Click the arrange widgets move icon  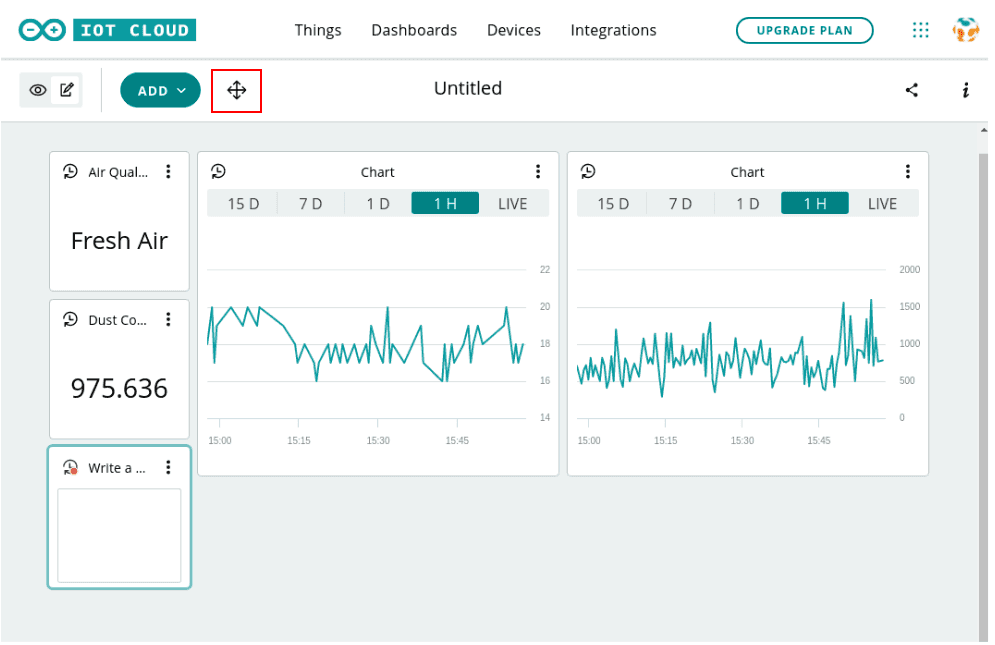[x=236, y=91]
